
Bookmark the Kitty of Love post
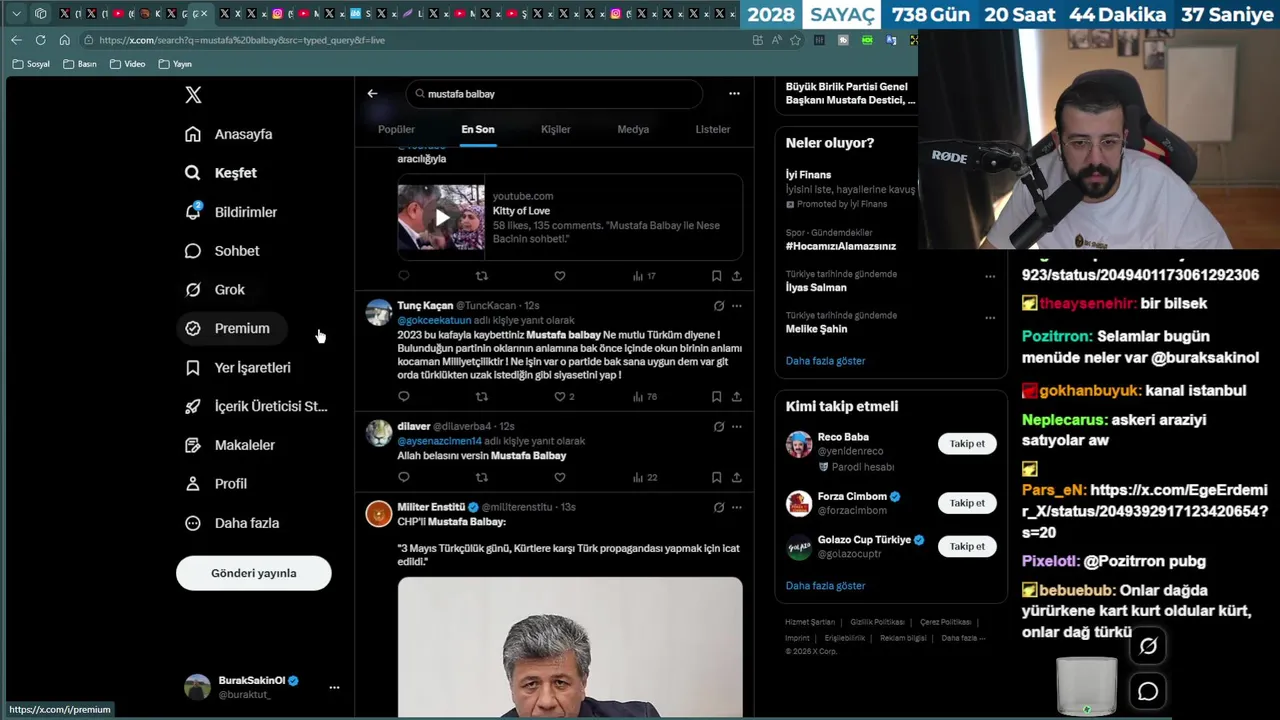point(716,276)
